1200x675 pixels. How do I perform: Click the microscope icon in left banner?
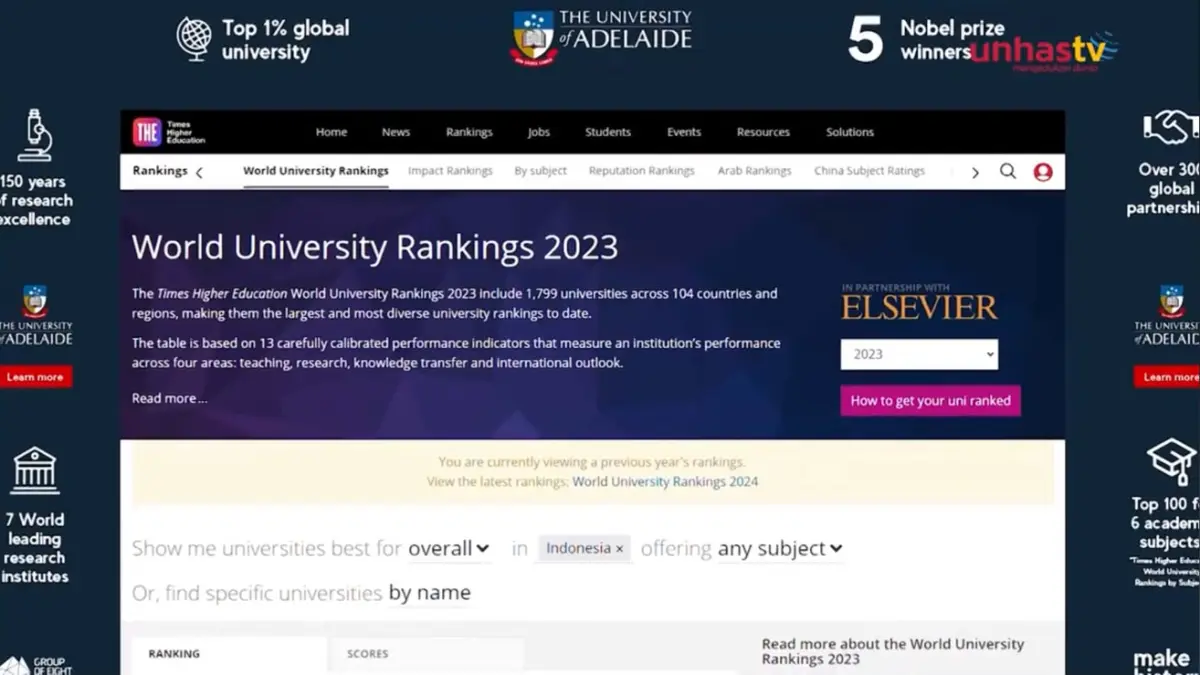34,135
